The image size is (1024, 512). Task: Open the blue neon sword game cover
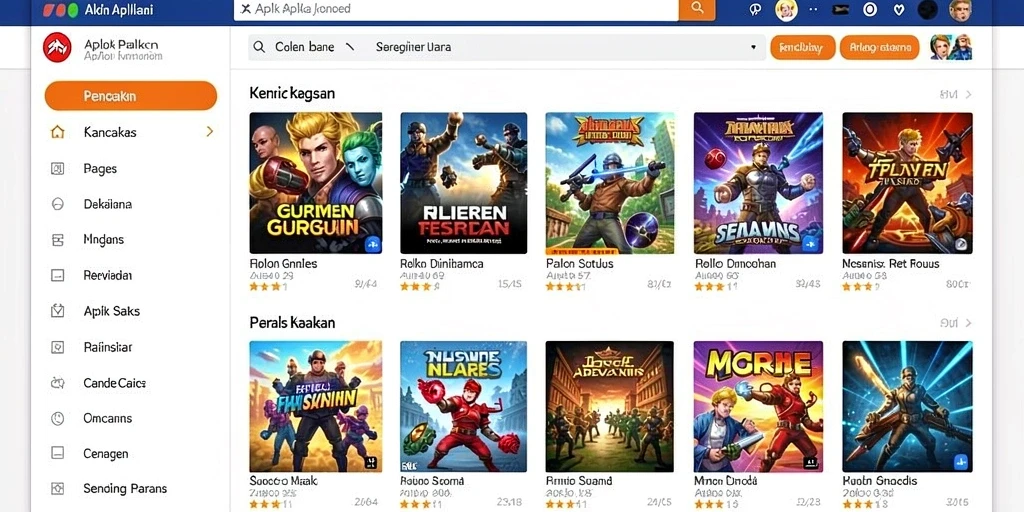(x=907, y=406)
